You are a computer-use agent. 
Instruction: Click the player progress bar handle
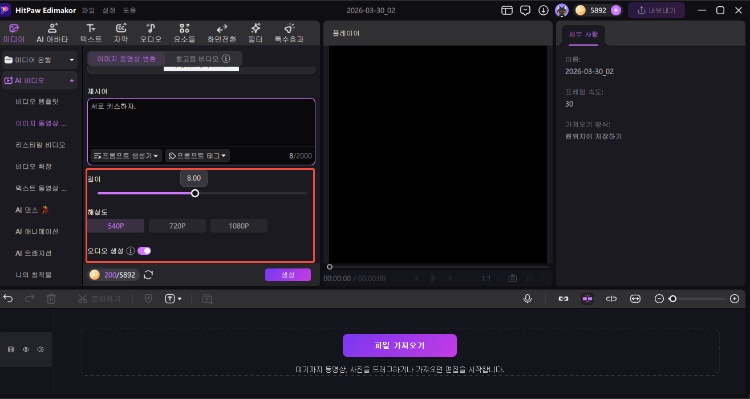coord(330,266)
